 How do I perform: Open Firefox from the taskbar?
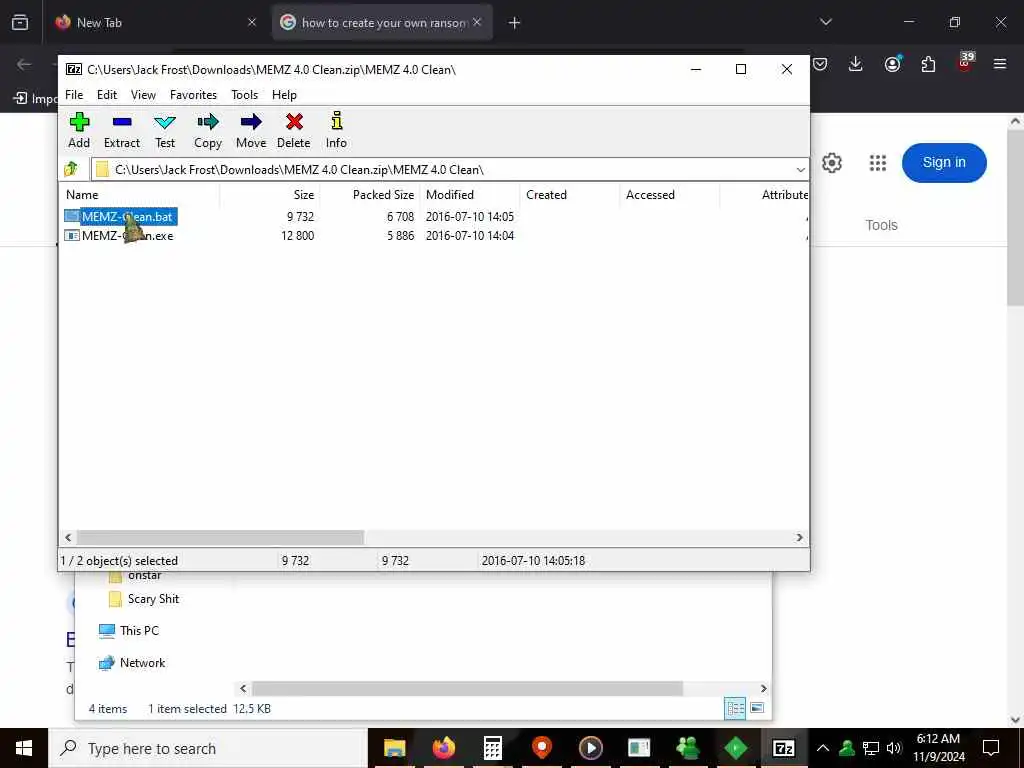coord(443,748)
